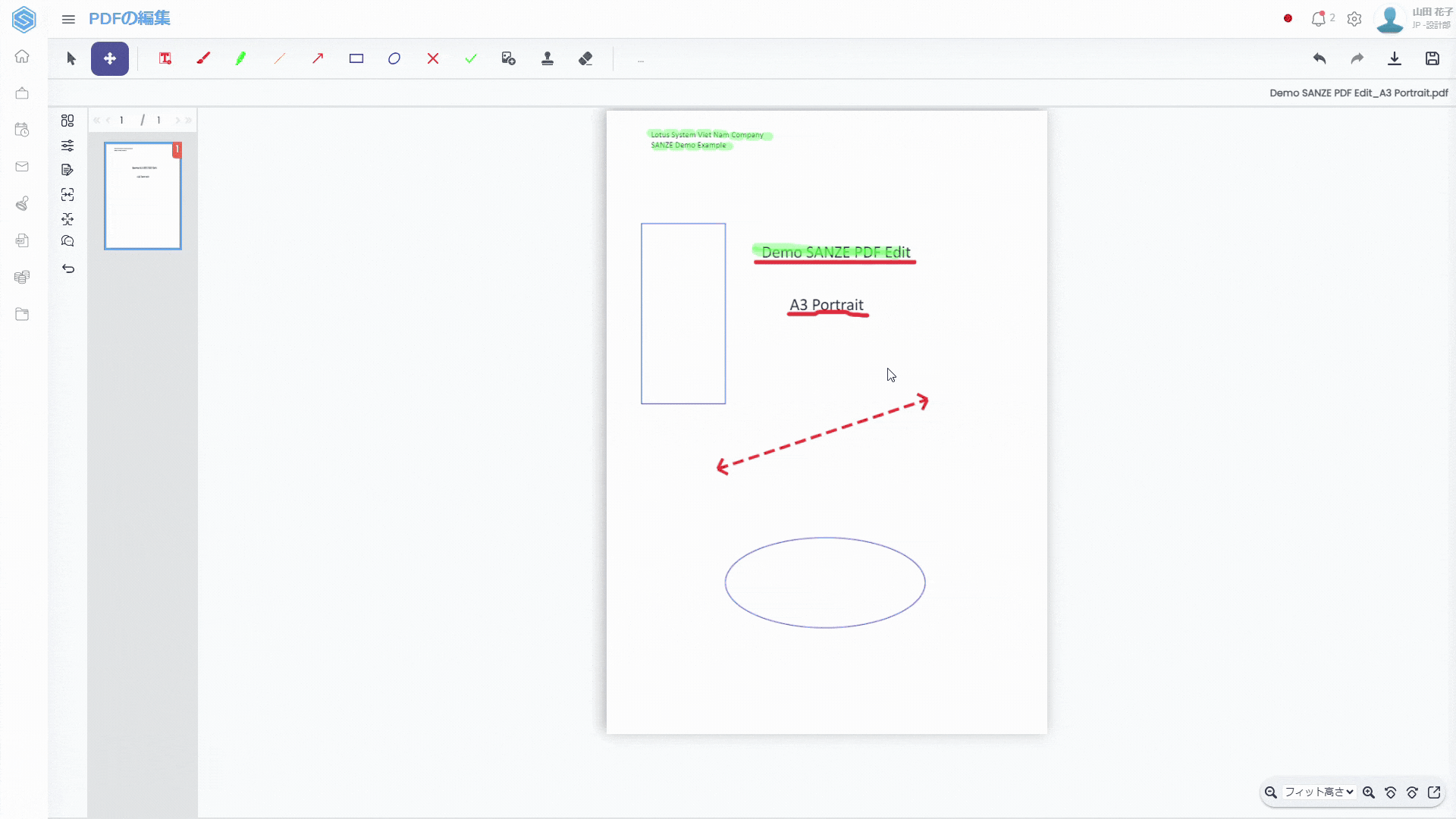The width and height of the screenshot is (1456, 819).
Task: Toggle the pan/move tool
Action: [110, 58]
